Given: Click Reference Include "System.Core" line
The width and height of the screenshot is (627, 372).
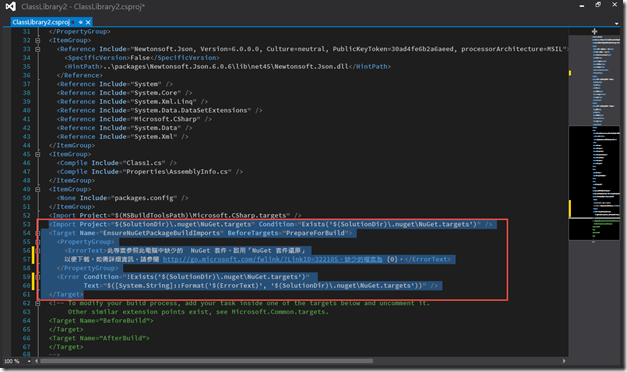Looking at the screenshot, I should [124, 93].
